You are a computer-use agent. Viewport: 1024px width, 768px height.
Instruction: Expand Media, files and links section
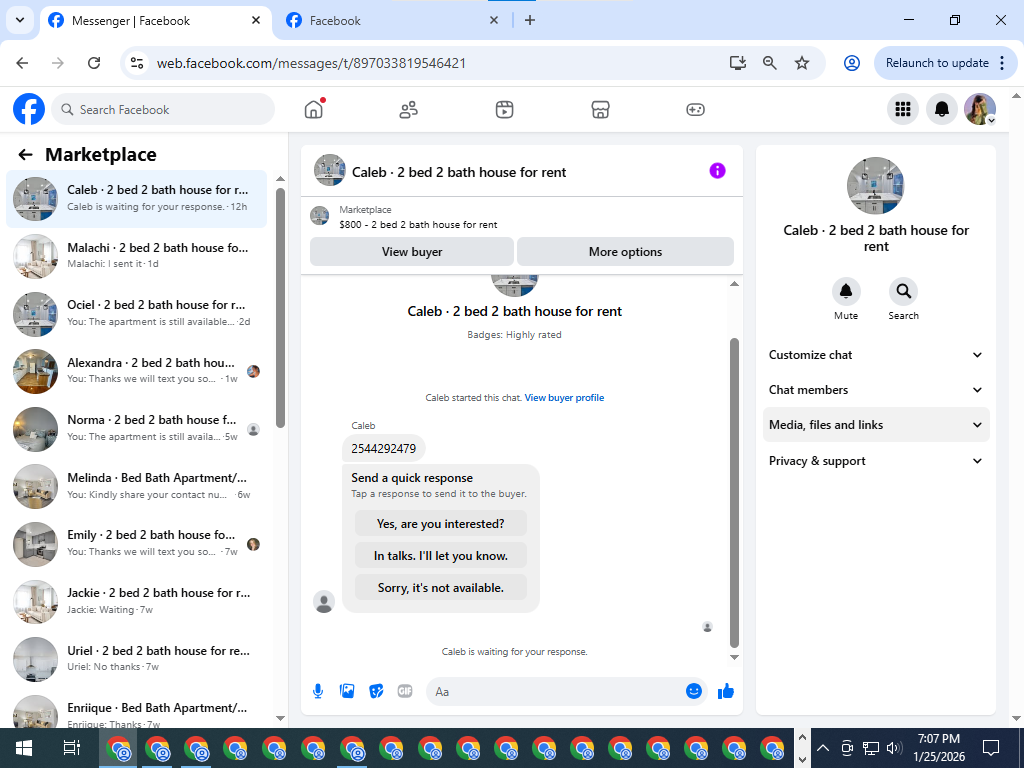coord(876,424)
